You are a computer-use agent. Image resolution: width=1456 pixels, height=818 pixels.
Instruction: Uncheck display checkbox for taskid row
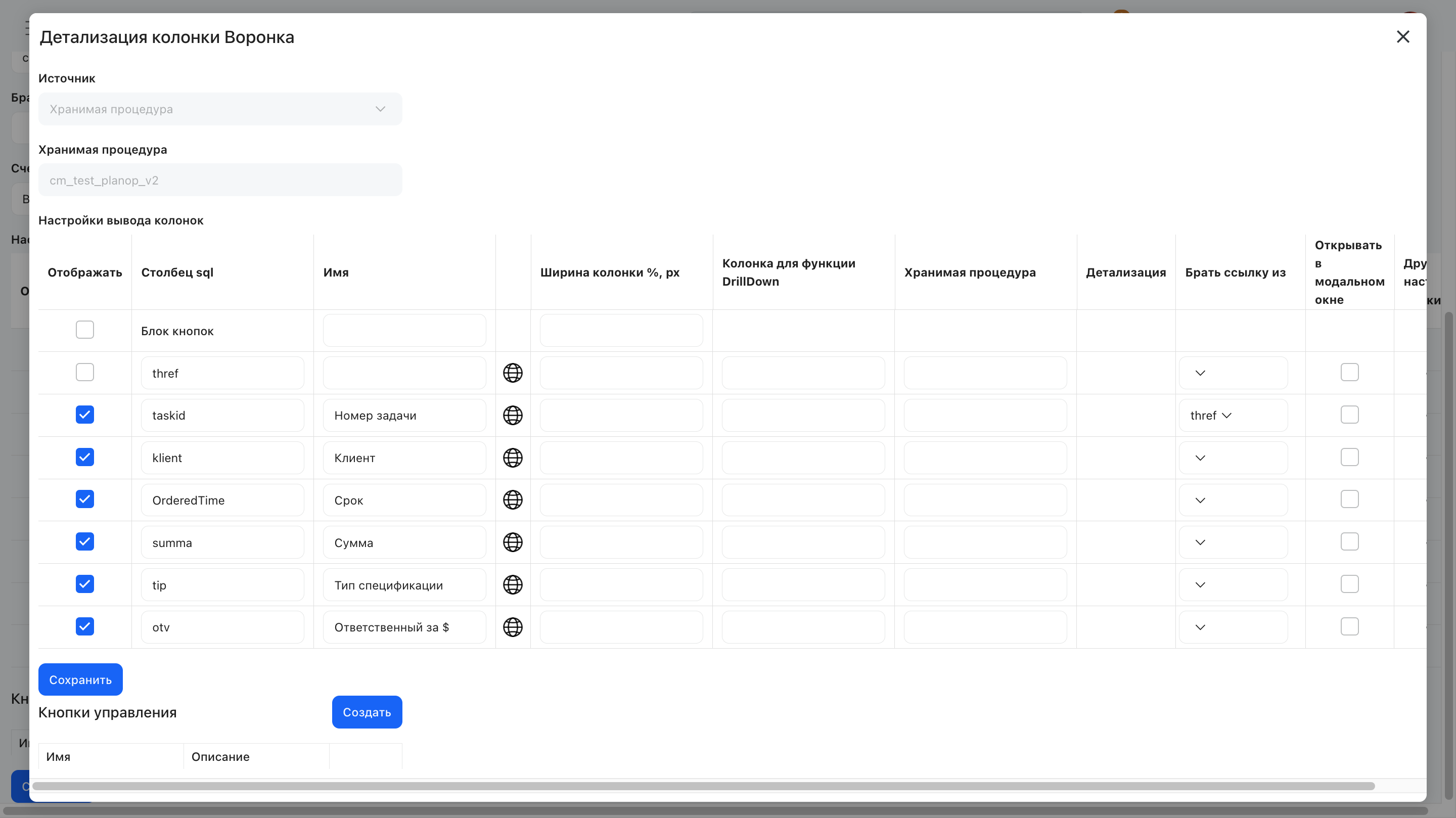pos(85,415)
